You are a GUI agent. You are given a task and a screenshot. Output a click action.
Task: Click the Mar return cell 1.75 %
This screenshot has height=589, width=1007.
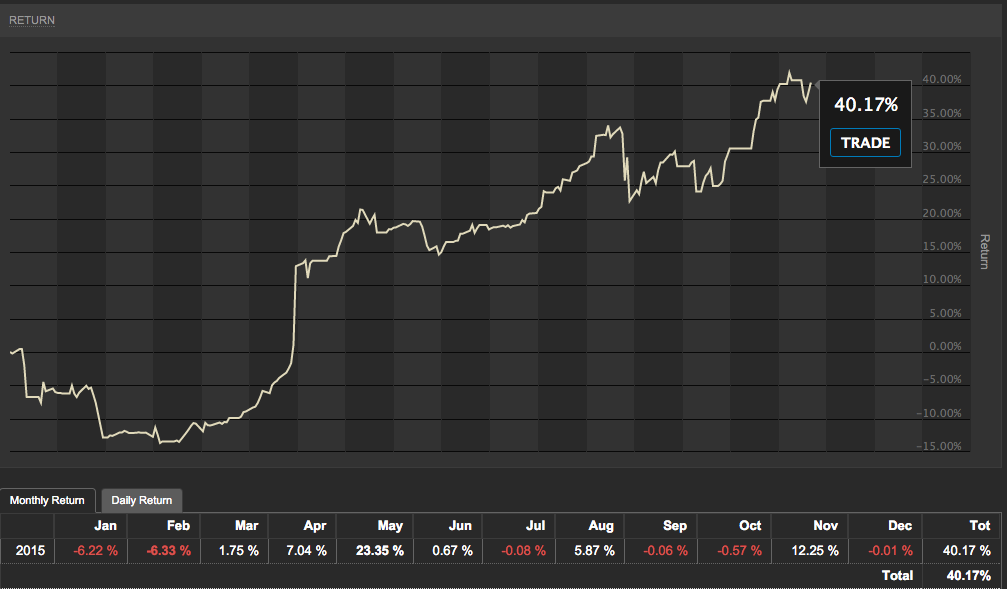coord(238,550)
